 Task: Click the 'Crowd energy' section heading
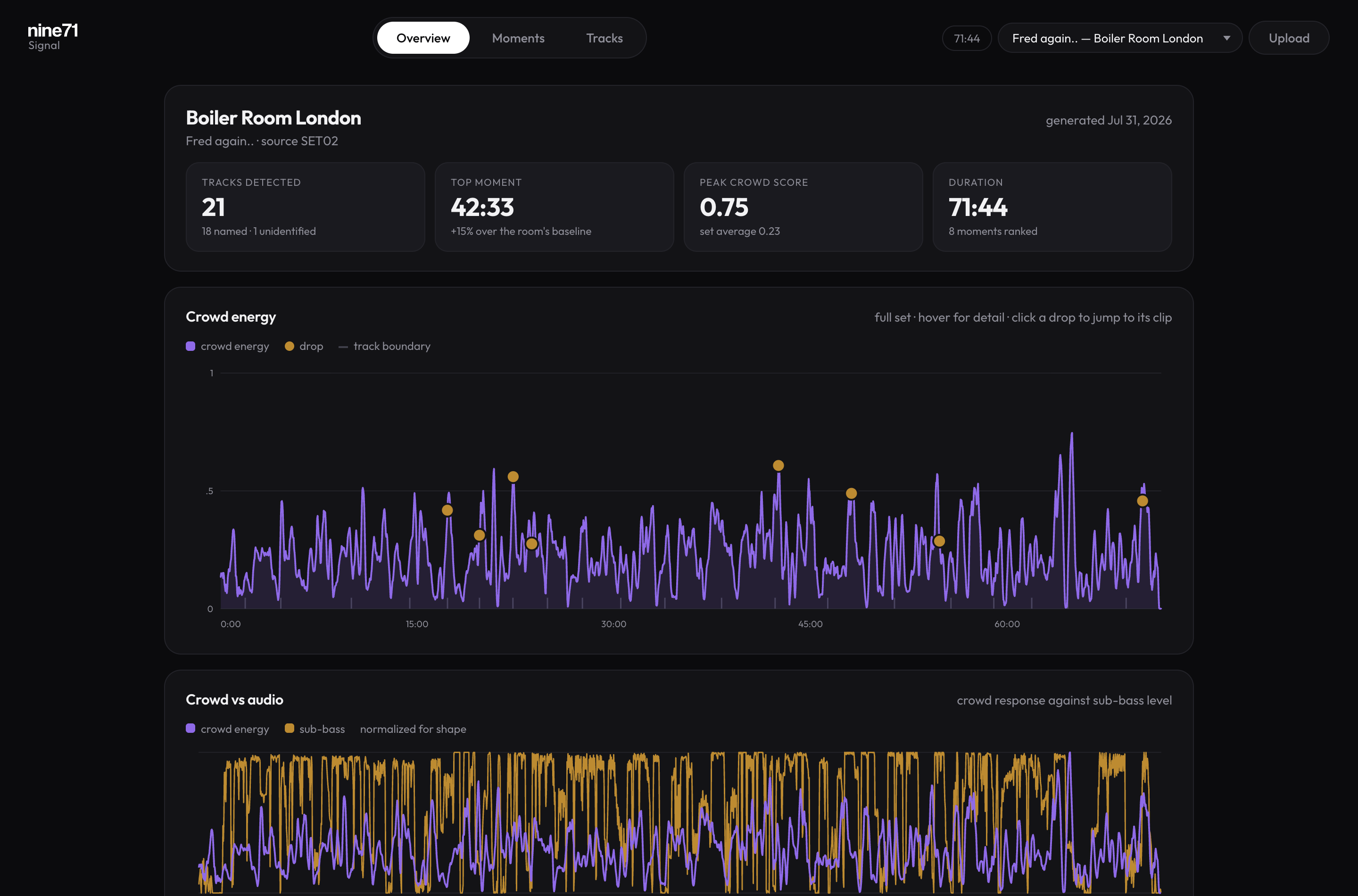[231, 317]
